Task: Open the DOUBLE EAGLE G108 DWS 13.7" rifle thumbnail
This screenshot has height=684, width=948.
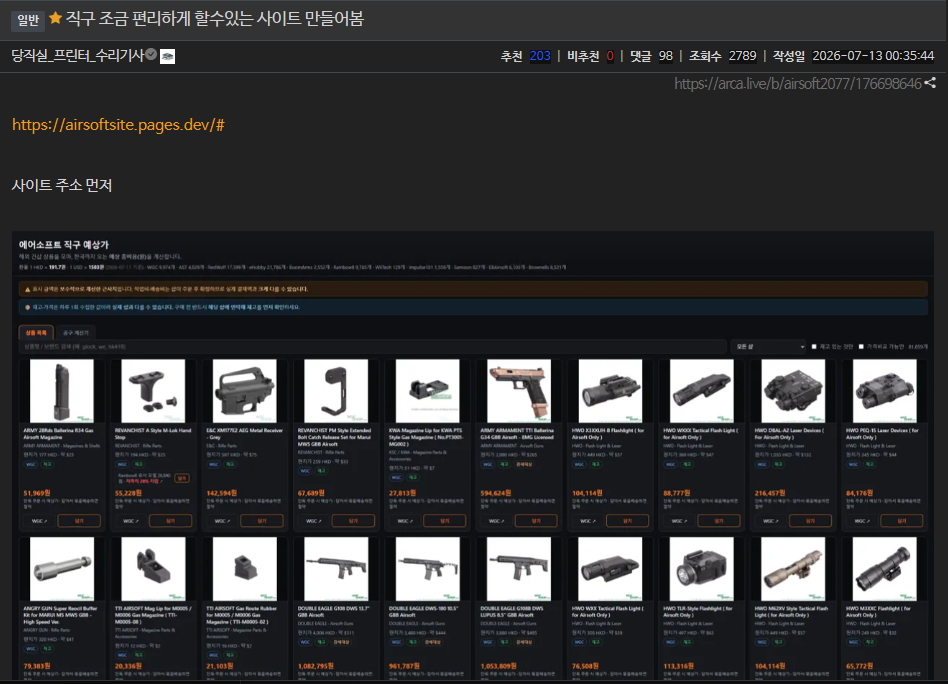Action: pos(336,568)
